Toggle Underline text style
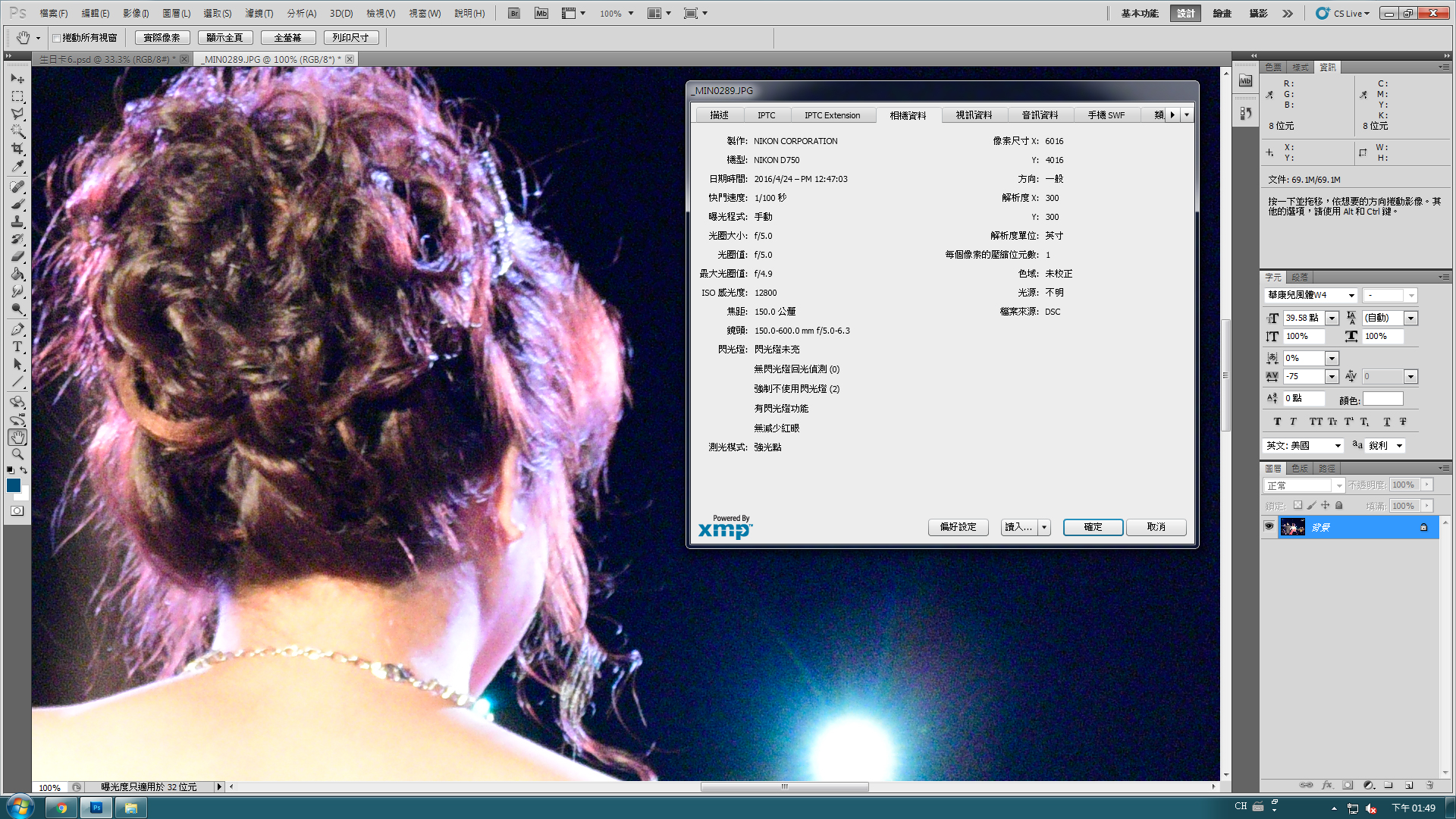The height and width of the screenshot is (819, 1456). tap(1387, 422)
